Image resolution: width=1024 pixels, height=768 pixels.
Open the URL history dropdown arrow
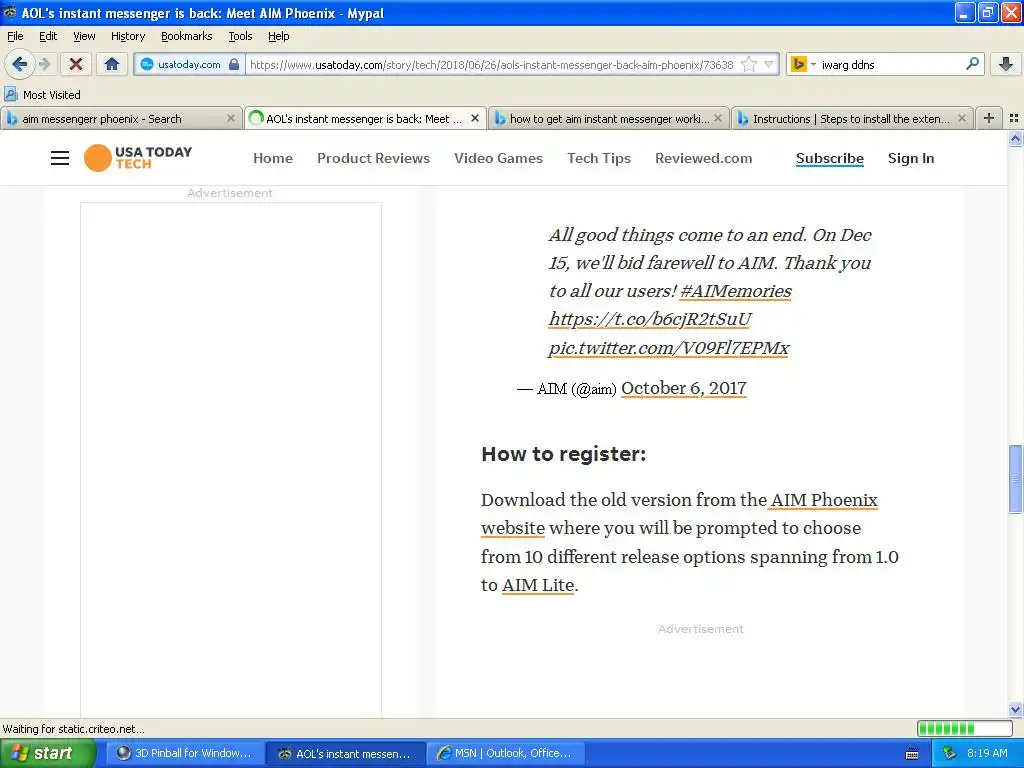click(x=769, y=64)
